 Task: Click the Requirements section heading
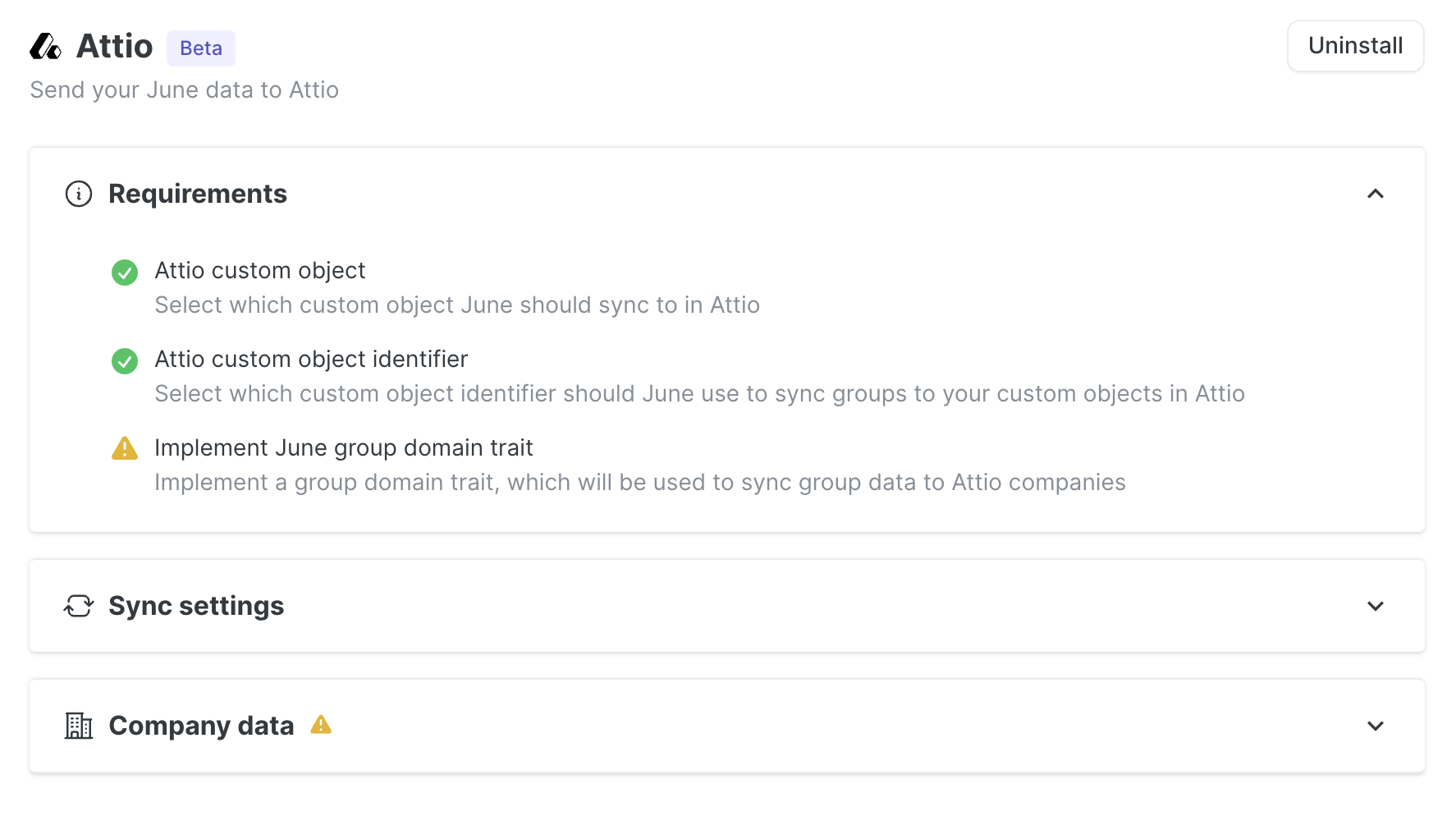[198, 194]
